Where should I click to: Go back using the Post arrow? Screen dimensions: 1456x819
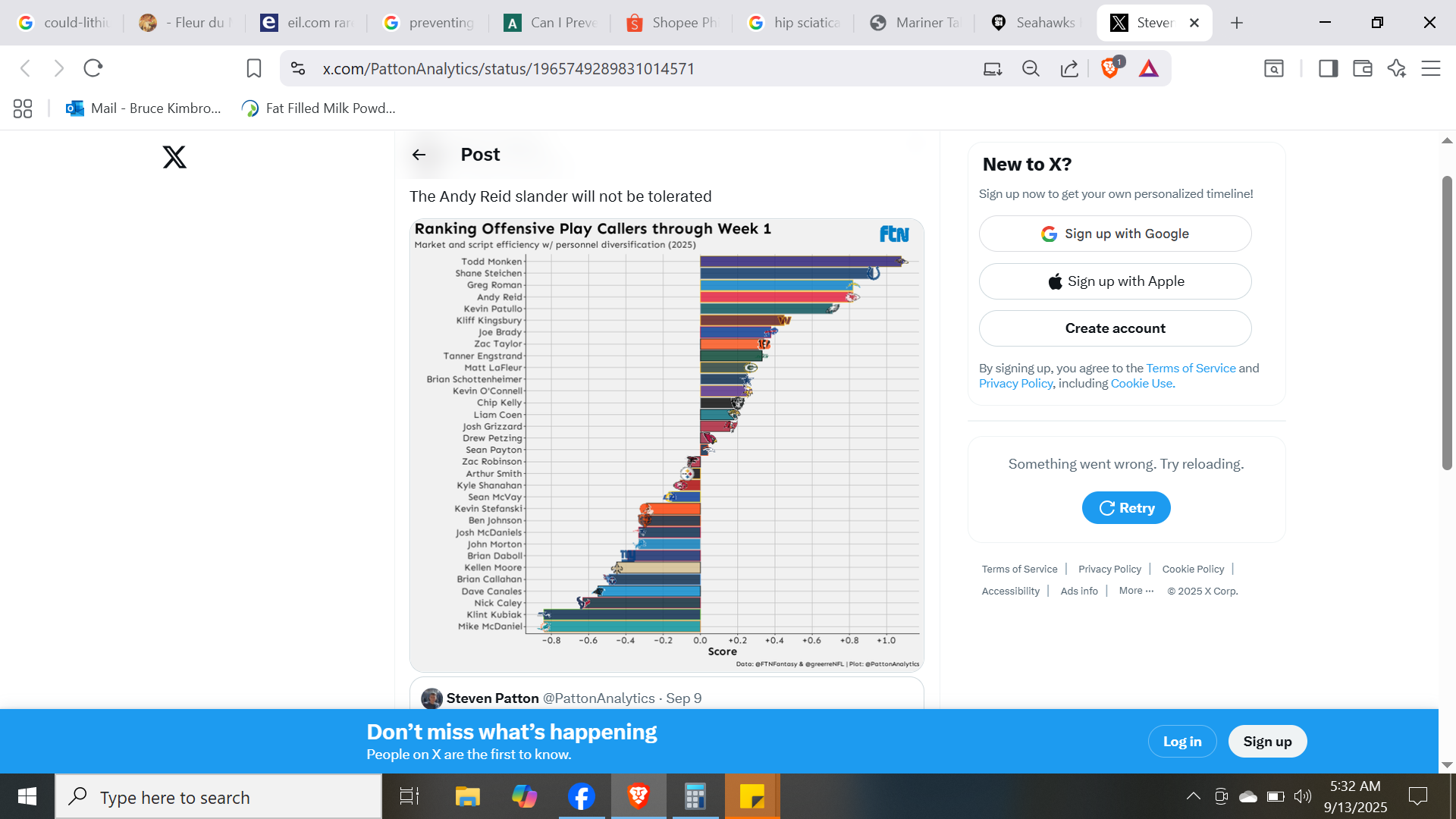tap(419, 155)
